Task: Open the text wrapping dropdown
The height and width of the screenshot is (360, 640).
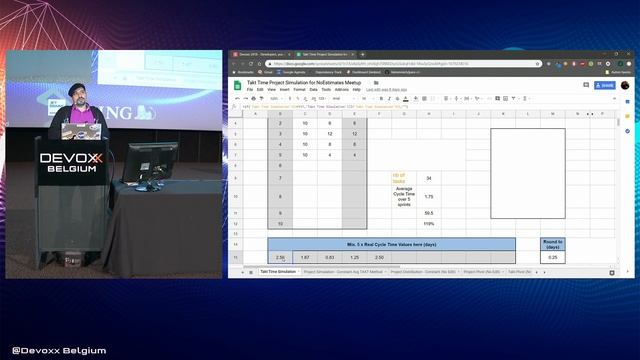Action: pos(467,98)
